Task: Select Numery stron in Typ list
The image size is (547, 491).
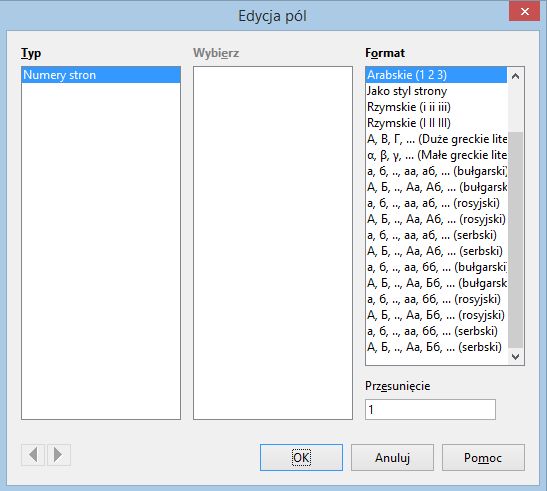Action: click(101, 75)
